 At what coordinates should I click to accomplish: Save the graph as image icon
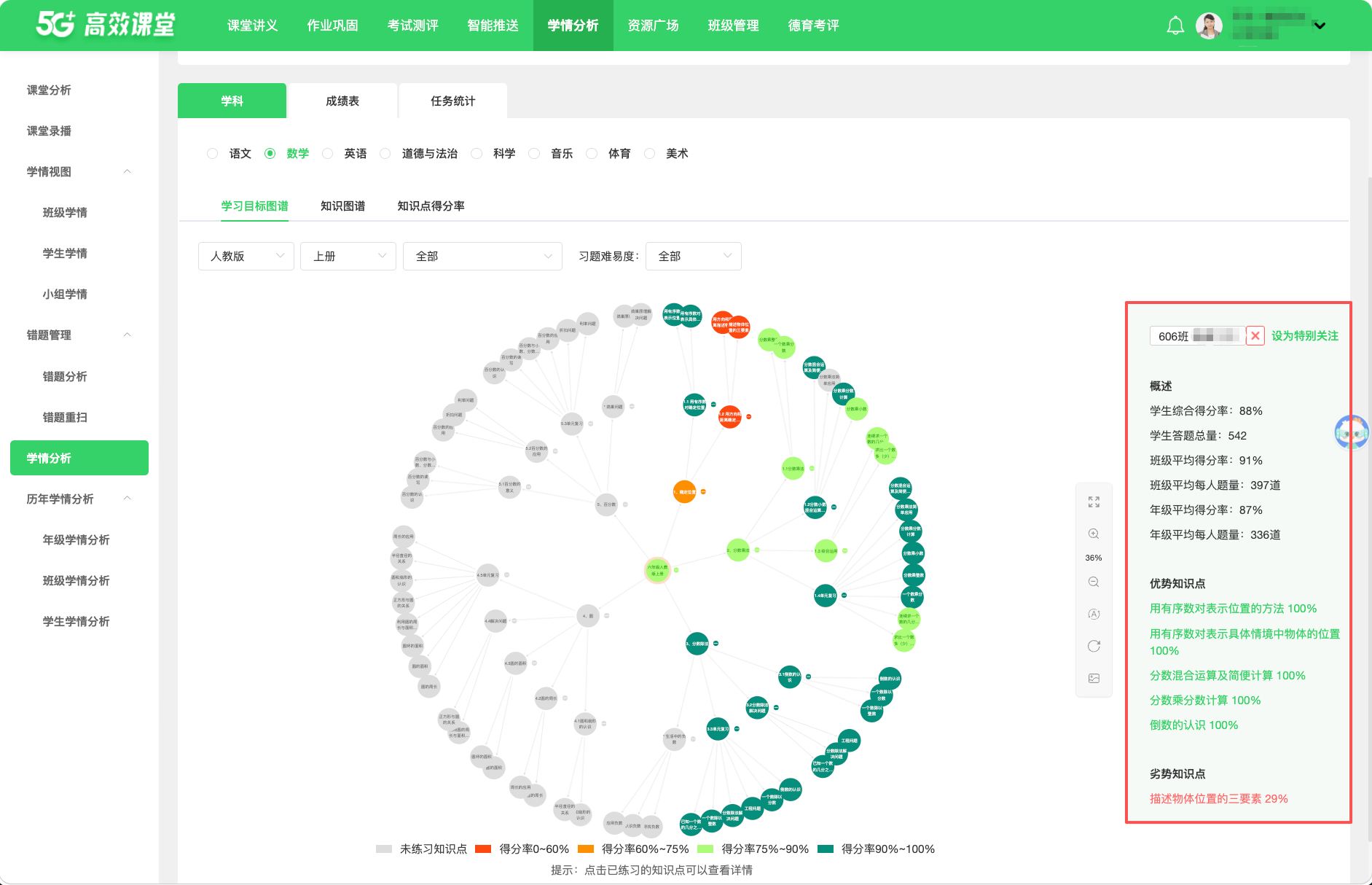pos(1094,678)
